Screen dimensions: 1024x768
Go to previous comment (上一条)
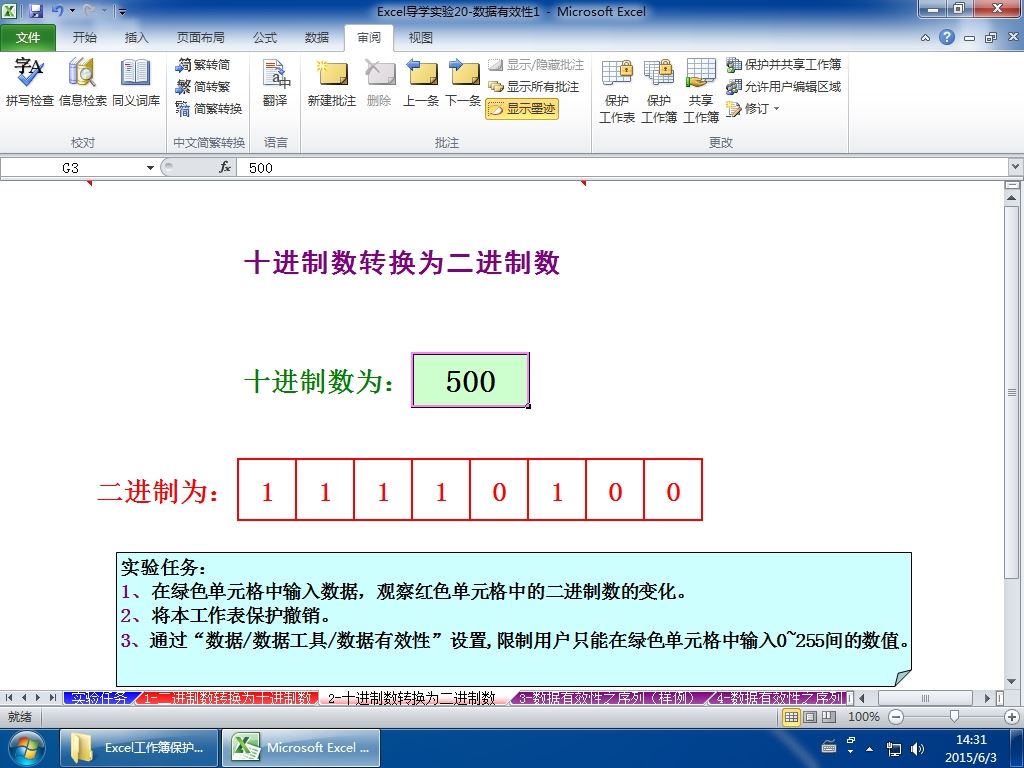[x=421, y=82]
